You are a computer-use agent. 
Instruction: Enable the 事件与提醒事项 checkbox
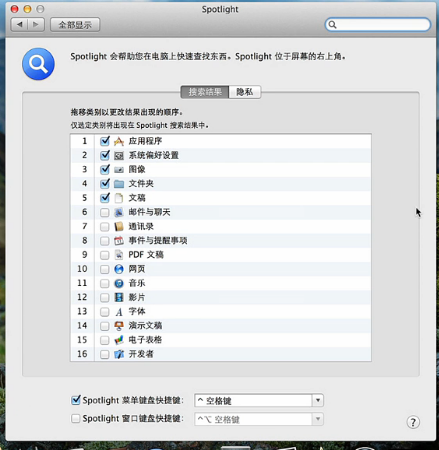click(105, 241)
